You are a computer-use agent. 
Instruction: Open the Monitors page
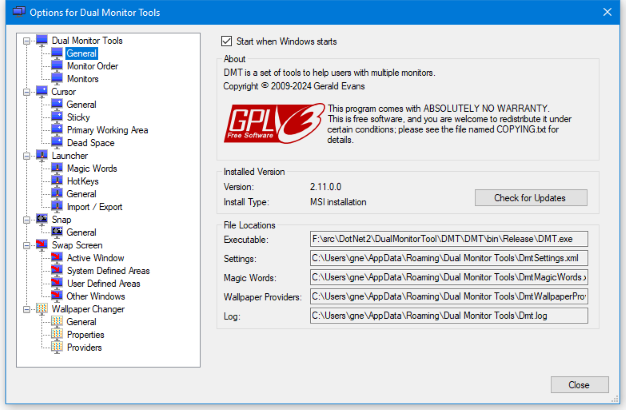[83, 79]
